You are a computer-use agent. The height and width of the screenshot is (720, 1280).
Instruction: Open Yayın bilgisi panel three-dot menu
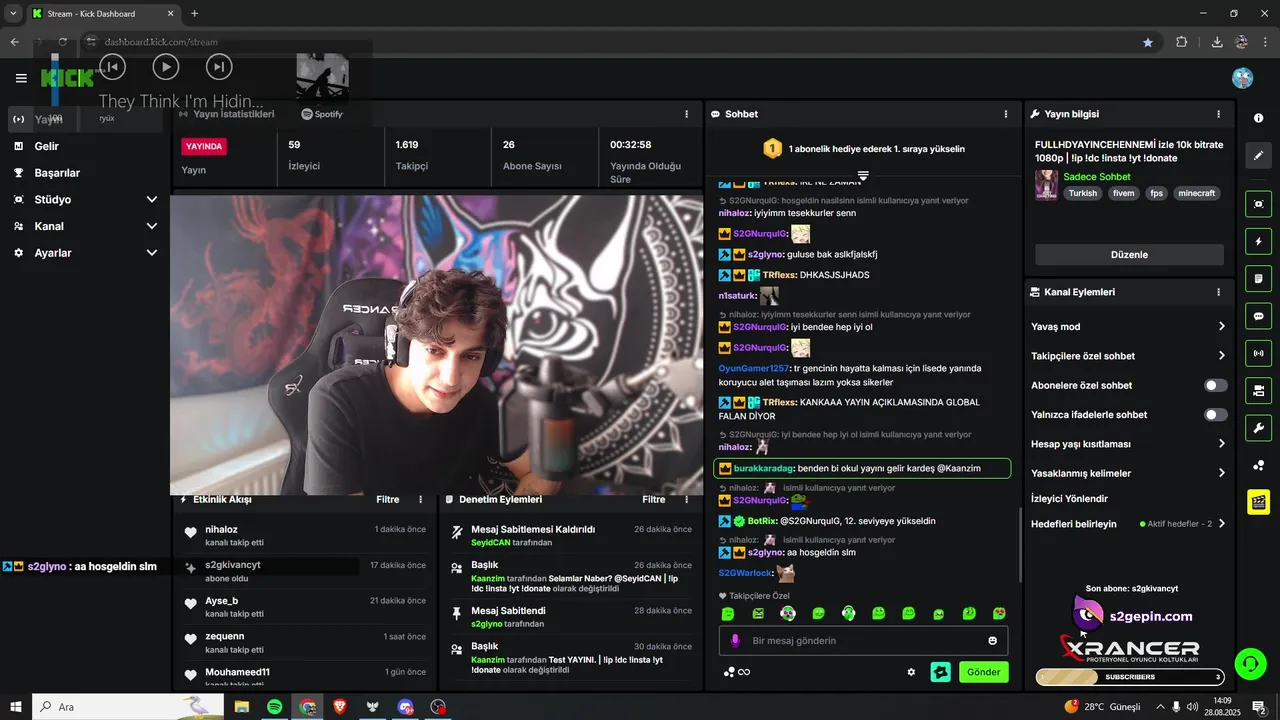1218,114
